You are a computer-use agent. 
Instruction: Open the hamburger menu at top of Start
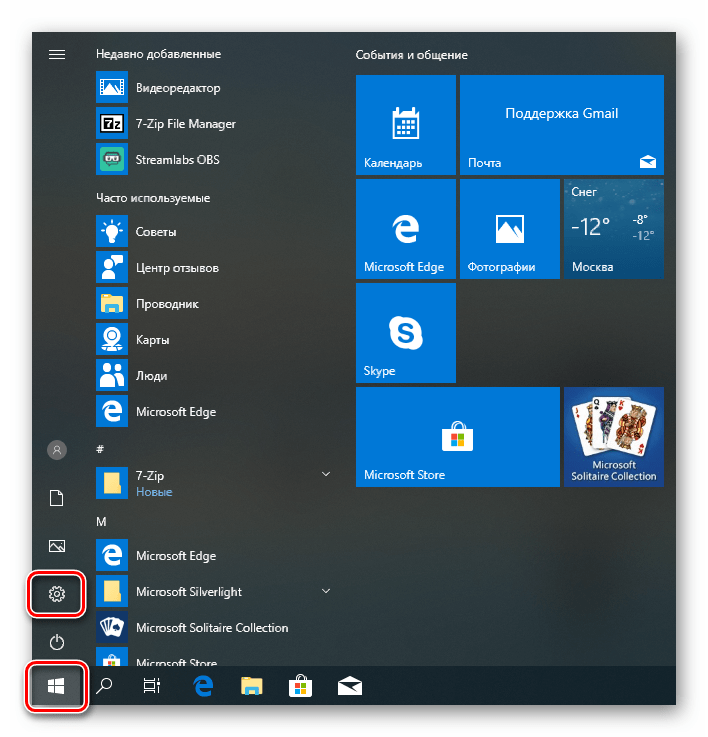click(57, 55)
